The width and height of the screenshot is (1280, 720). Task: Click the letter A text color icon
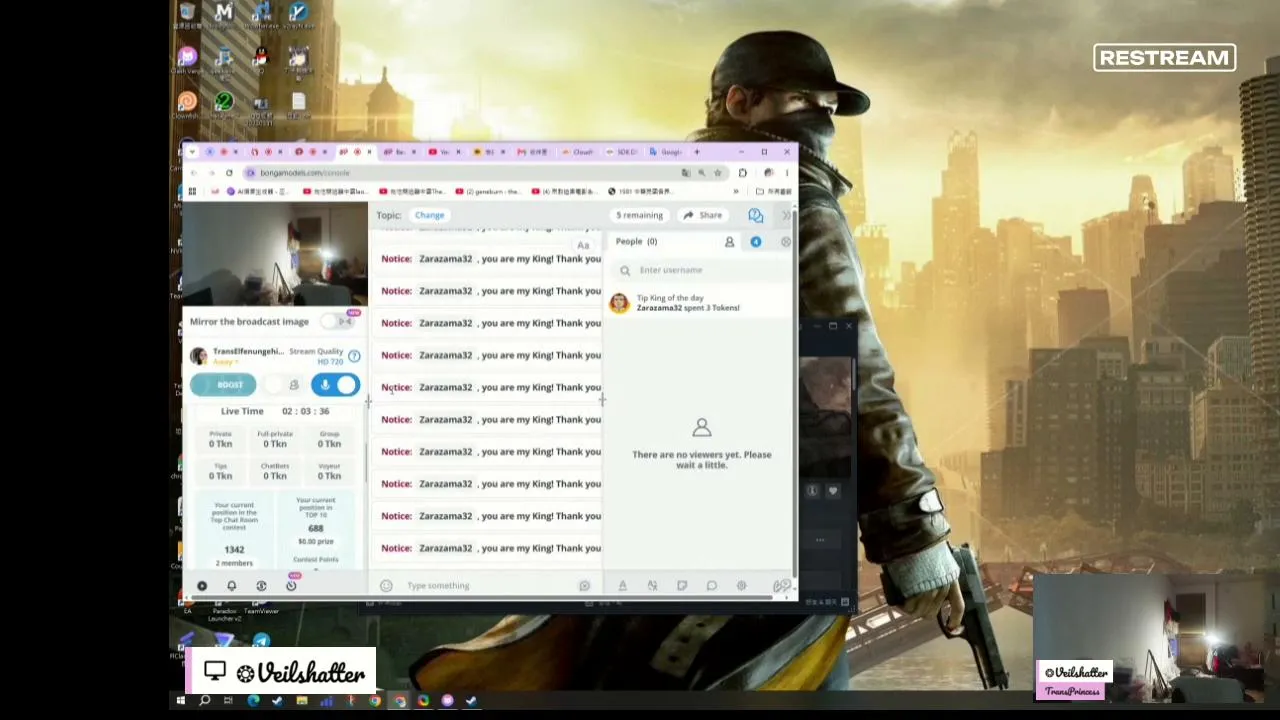pos(622,586)
